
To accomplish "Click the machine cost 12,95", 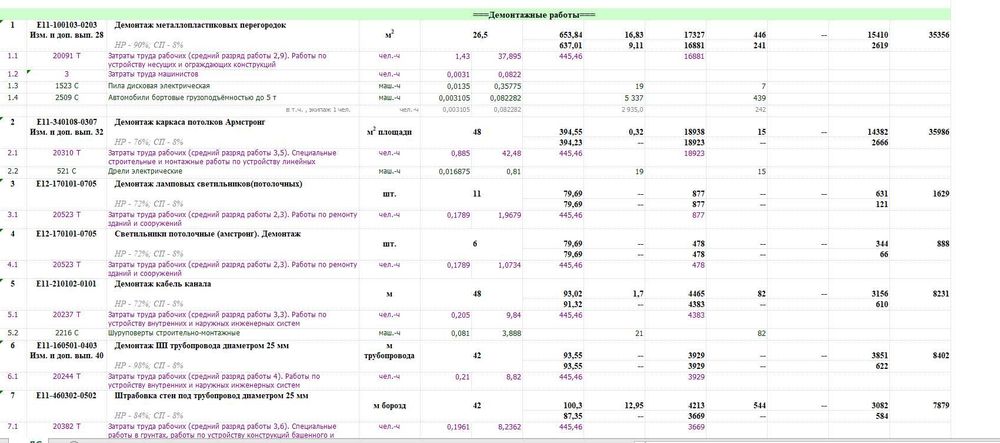I will (x=634, y=405).
